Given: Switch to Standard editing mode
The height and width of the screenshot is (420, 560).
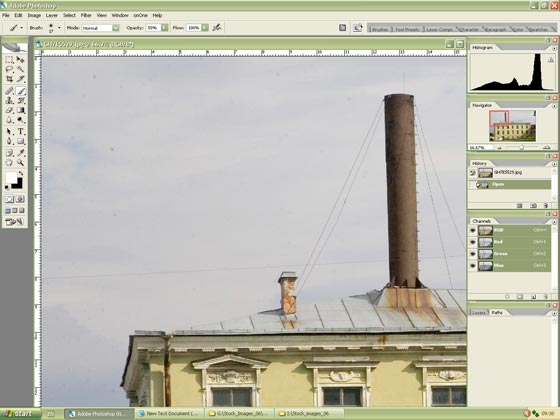Looking at the screenshot, I should tap(10, 199).
